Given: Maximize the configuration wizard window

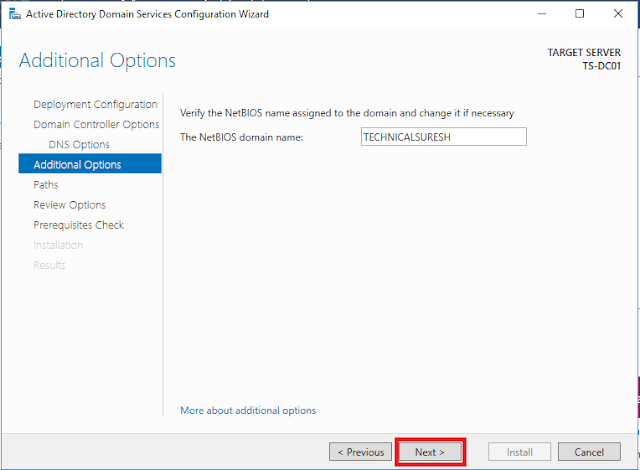Looking at the screenshot, I should click(580, 14).
